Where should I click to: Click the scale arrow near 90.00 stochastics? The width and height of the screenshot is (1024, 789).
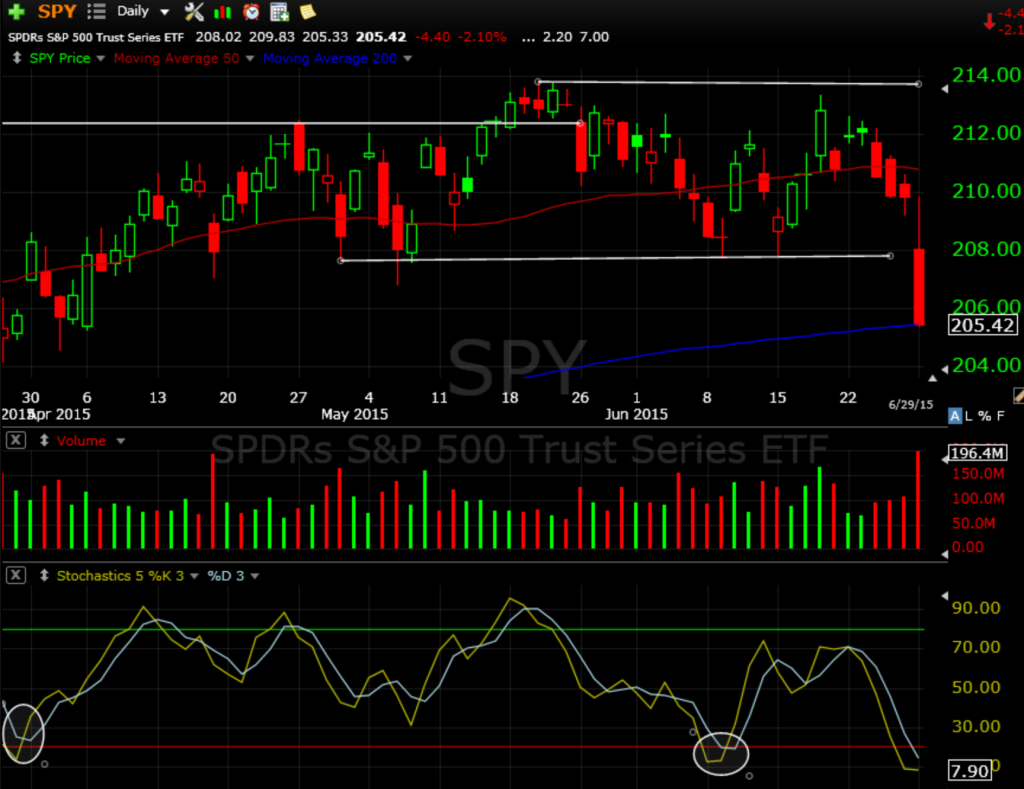click(944, 596)
